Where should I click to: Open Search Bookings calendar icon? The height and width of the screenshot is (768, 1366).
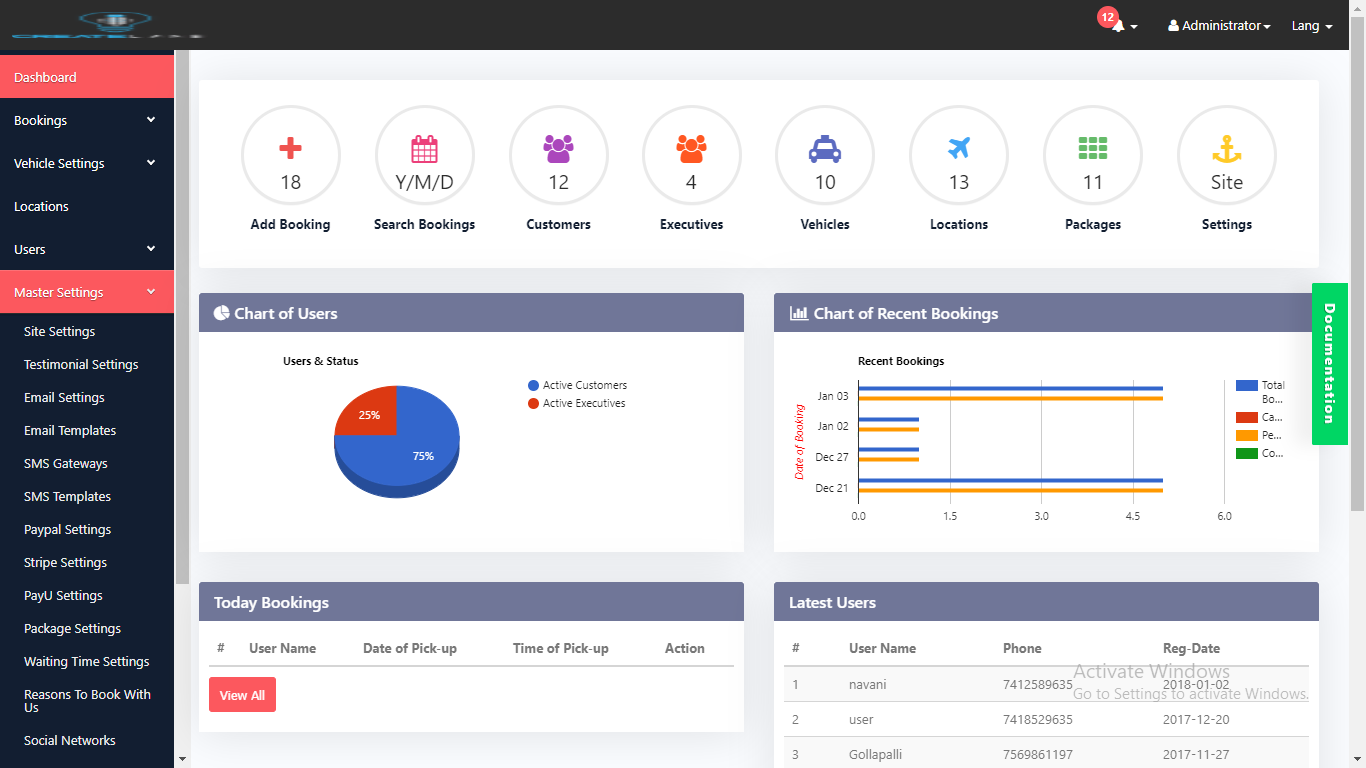point(424,150)
